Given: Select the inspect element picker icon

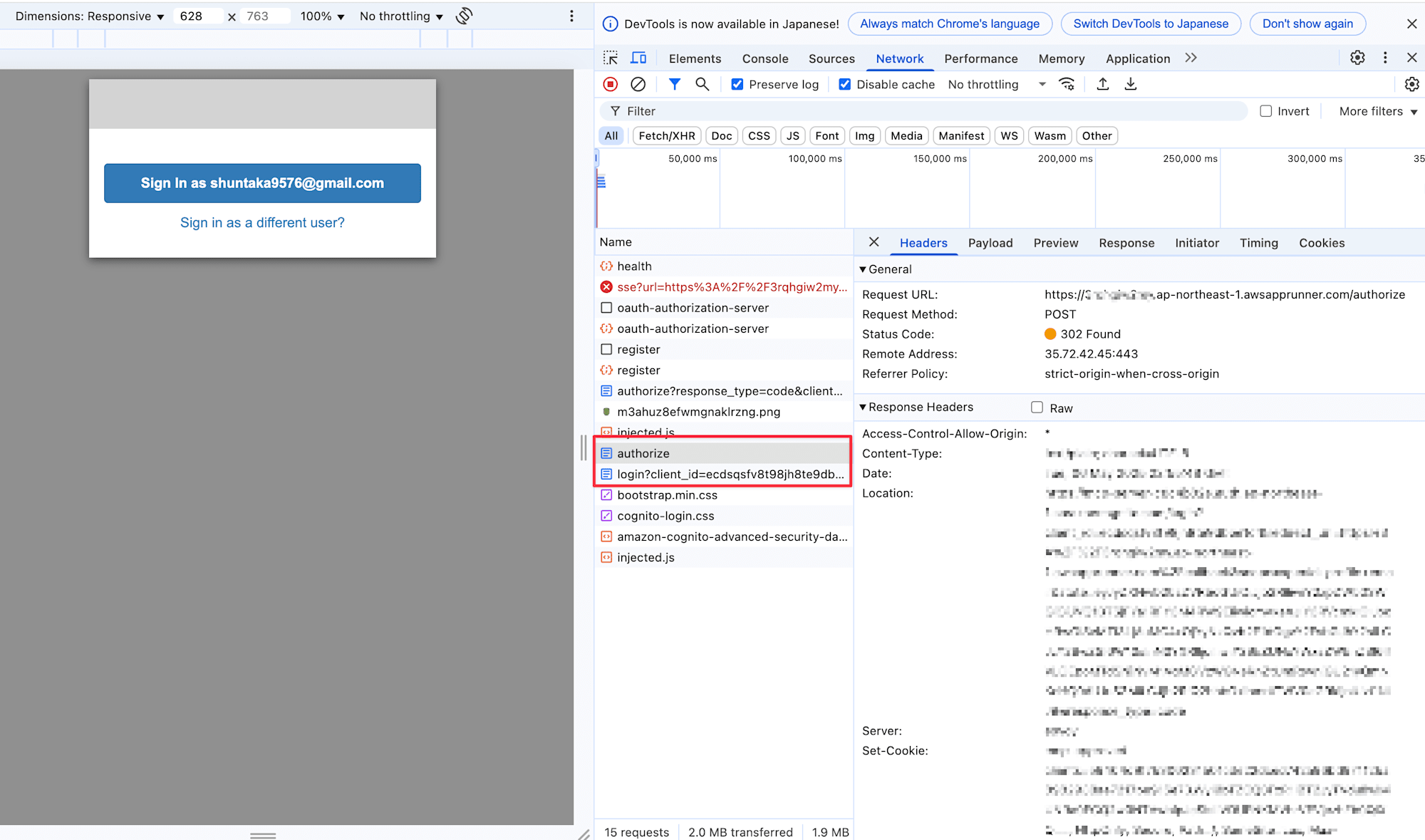Looking at the screenshot, I should pos(611,58).
